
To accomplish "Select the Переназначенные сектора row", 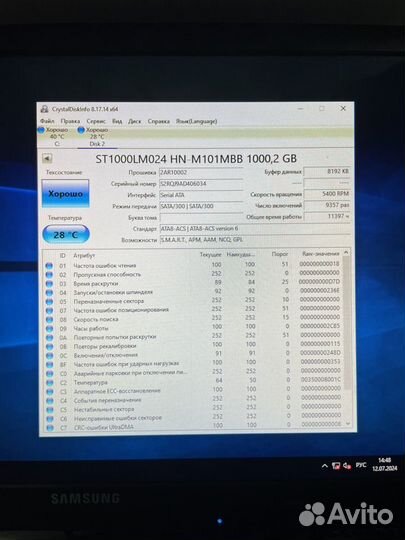I will click(x=193, y=301).
